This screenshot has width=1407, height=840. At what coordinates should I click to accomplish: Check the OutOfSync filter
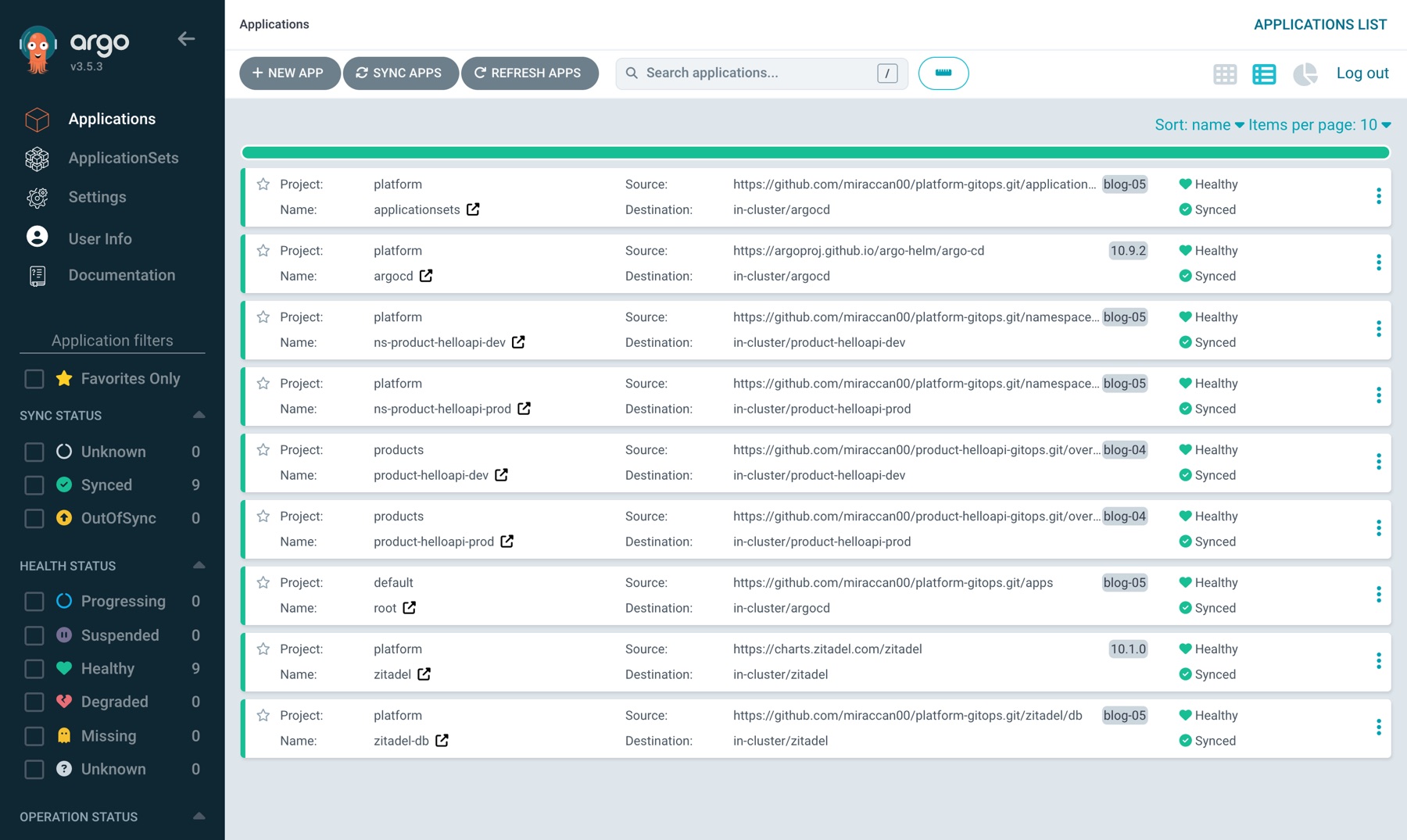click(34, 519)
